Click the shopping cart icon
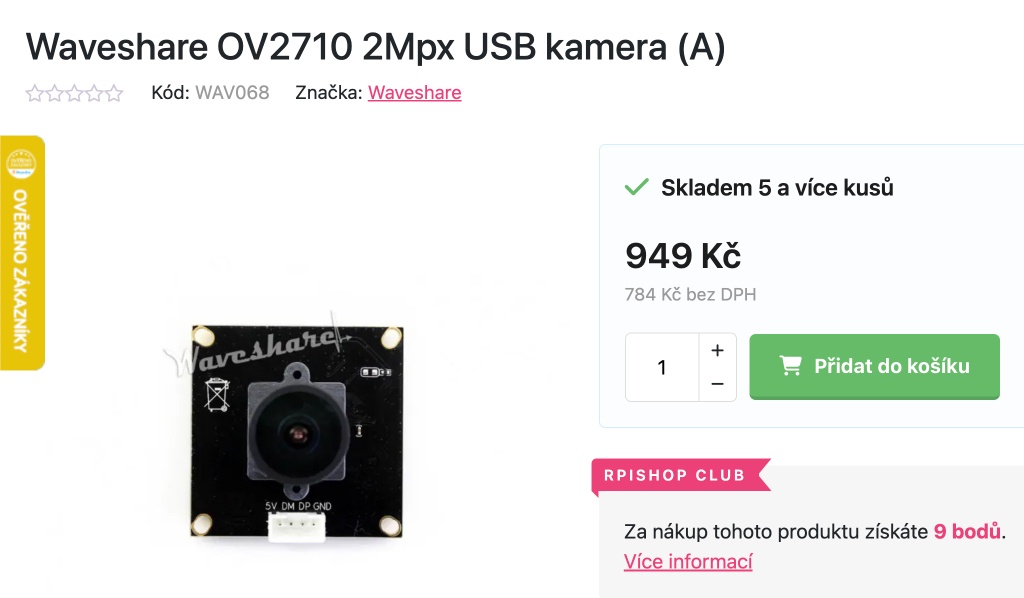1024x598 pixels. pyautogui.click(x=790, y=366)
